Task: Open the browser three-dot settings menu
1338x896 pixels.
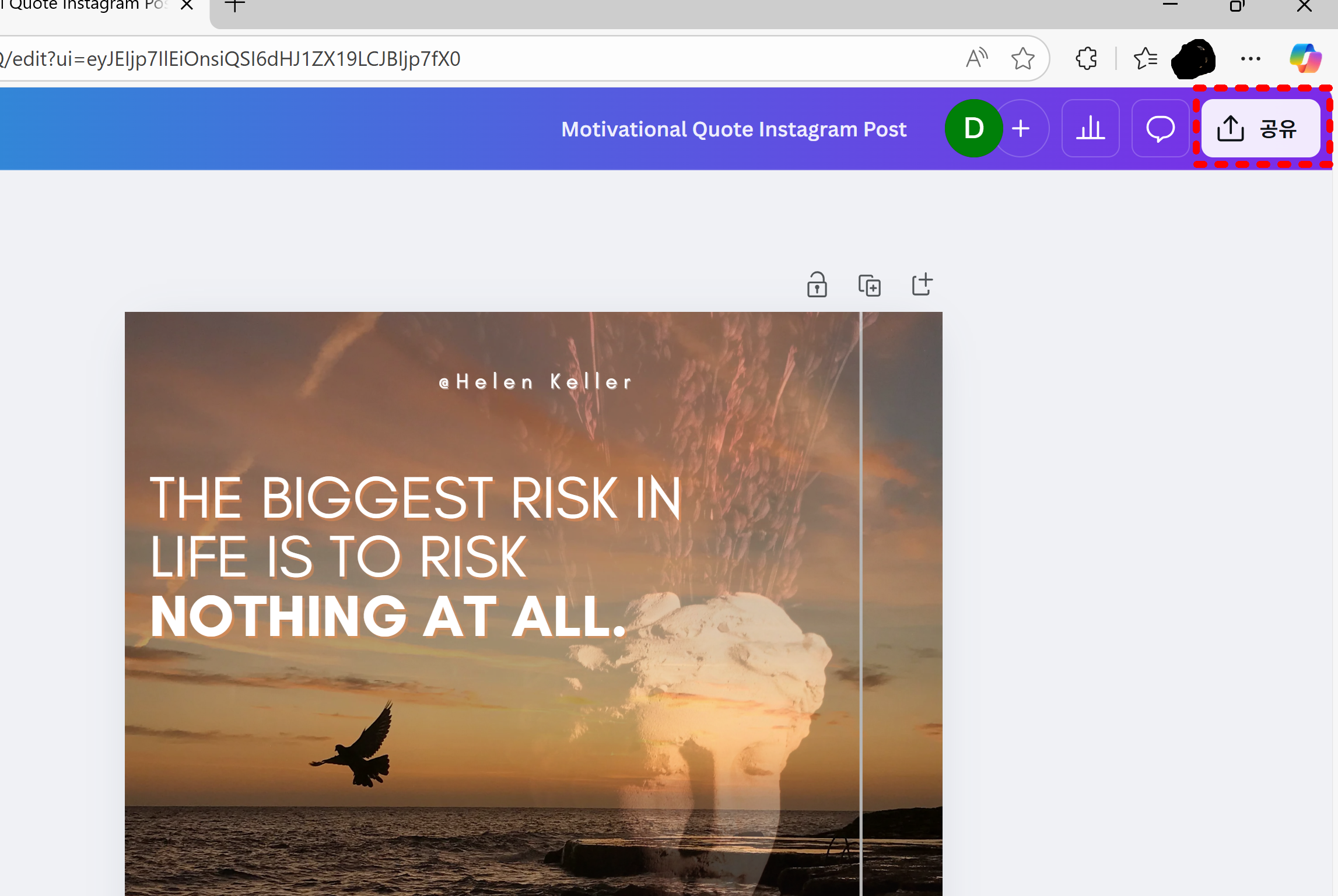Action: coord(1250,59)
